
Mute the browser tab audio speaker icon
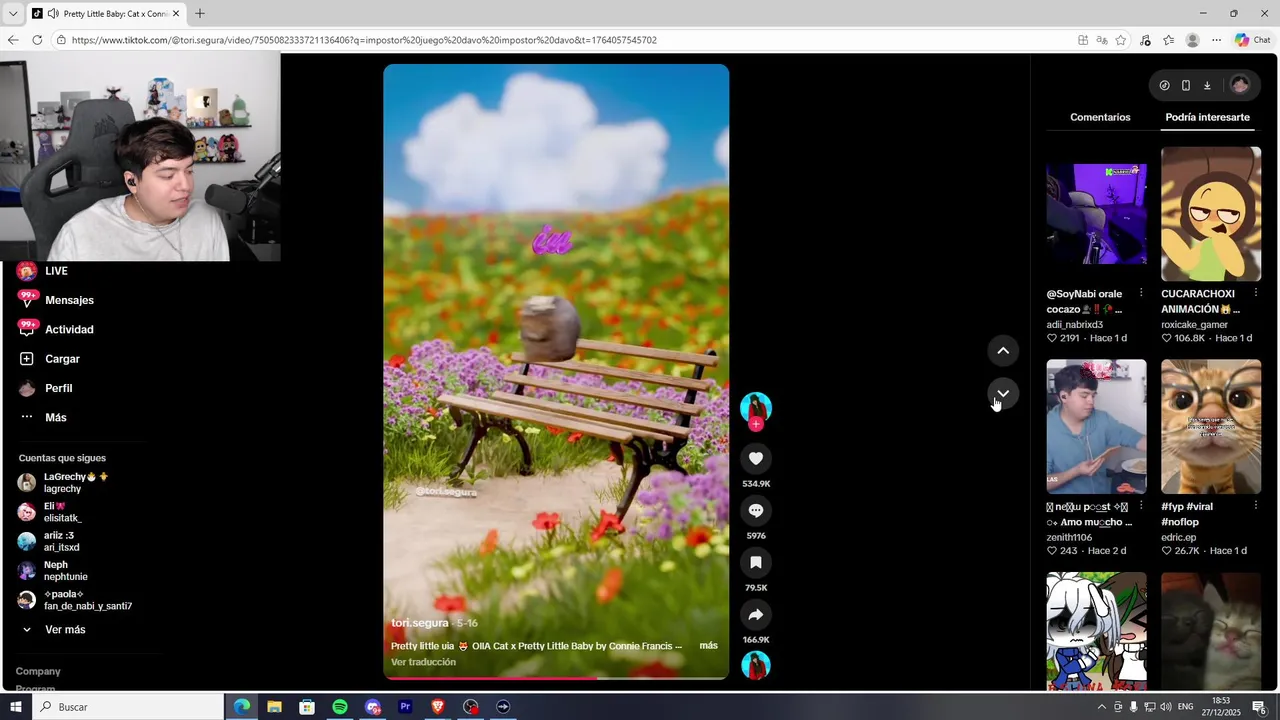53,14
